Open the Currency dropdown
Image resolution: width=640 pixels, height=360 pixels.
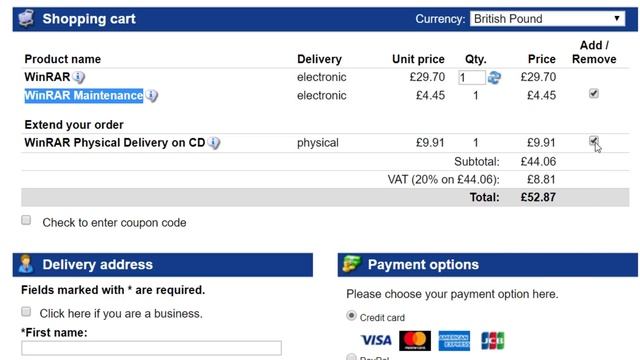[547, 19]
